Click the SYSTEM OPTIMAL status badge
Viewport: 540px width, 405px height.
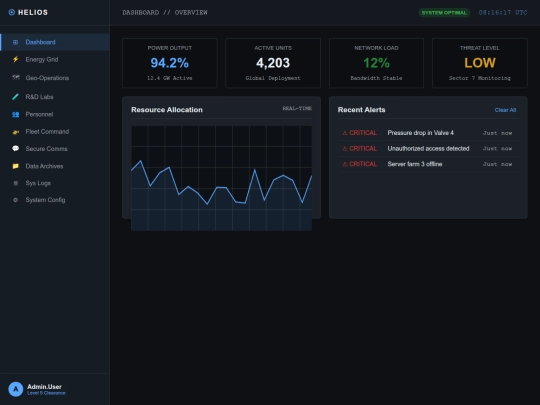[x=444, y=13]
